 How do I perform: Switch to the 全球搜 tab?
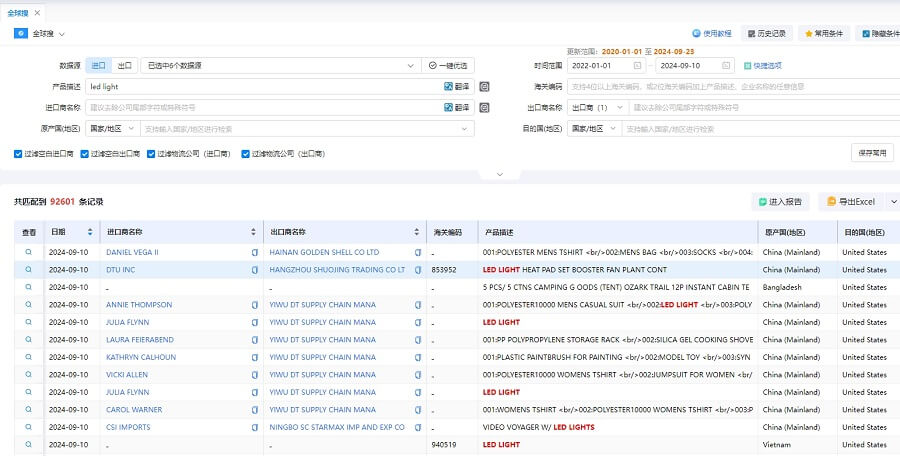coord(18,13)
